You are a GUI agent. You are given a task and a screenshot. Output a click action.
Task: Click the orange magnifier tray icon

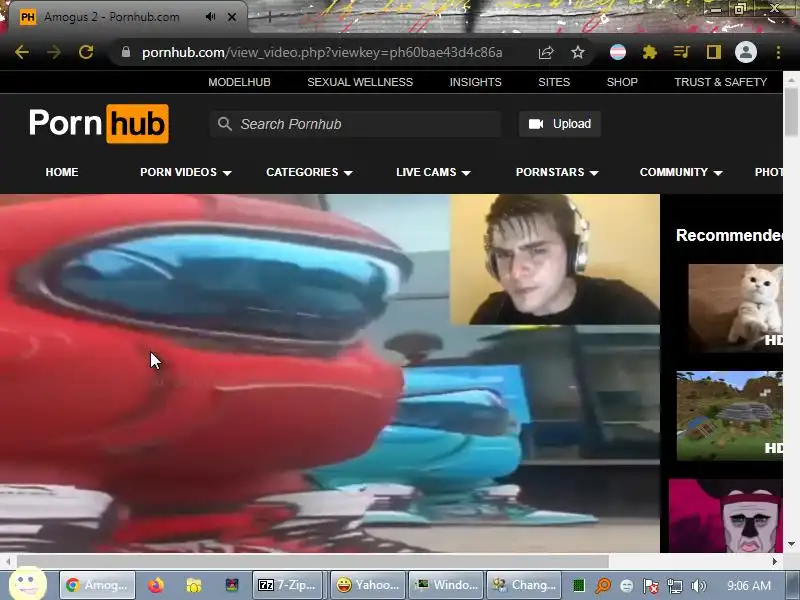tap(603, 586)
